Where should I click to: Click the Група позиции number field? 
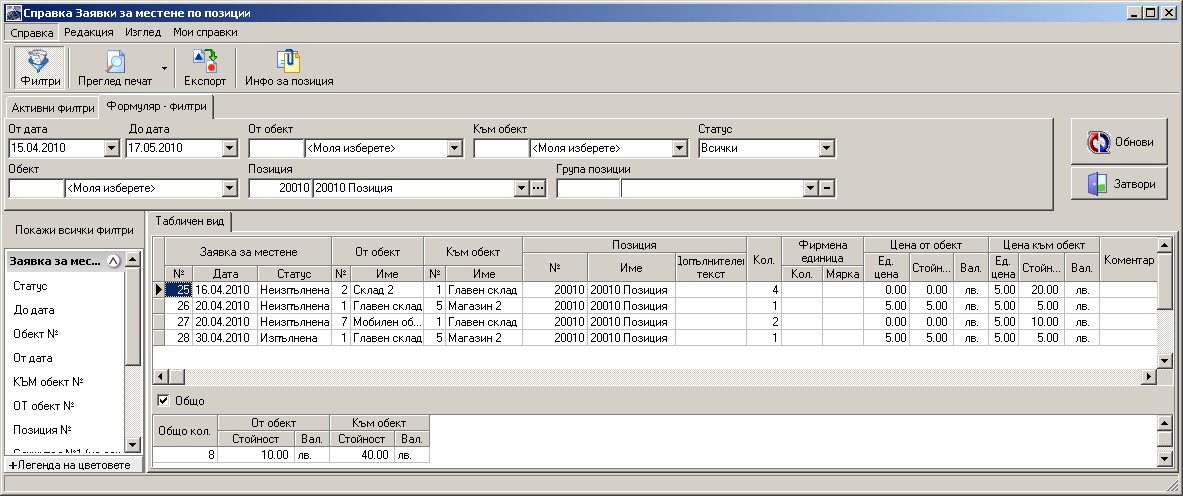(588, 188)
